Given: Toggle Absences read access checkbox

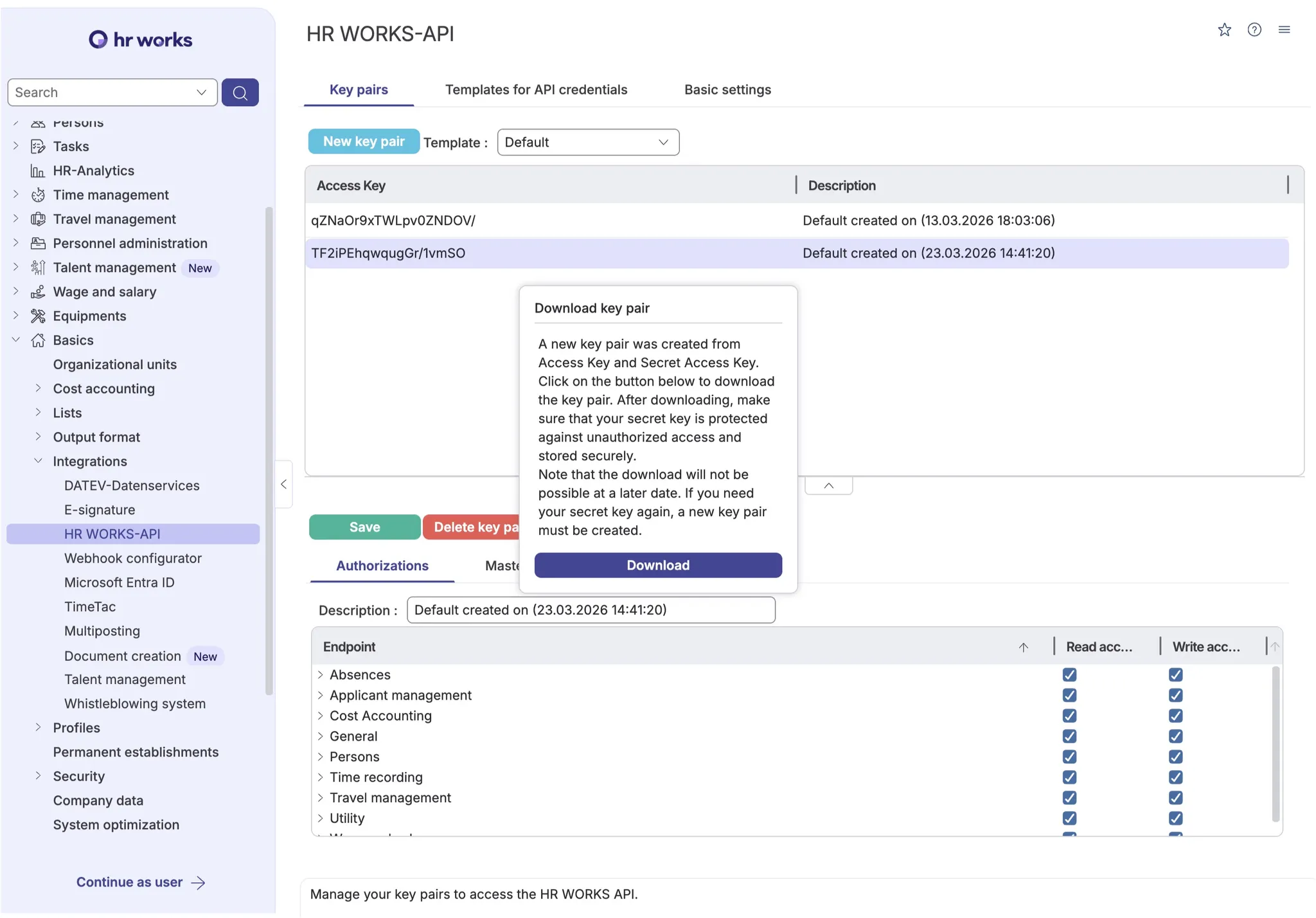Looking at the screenshot, I should coord(1069,675).
